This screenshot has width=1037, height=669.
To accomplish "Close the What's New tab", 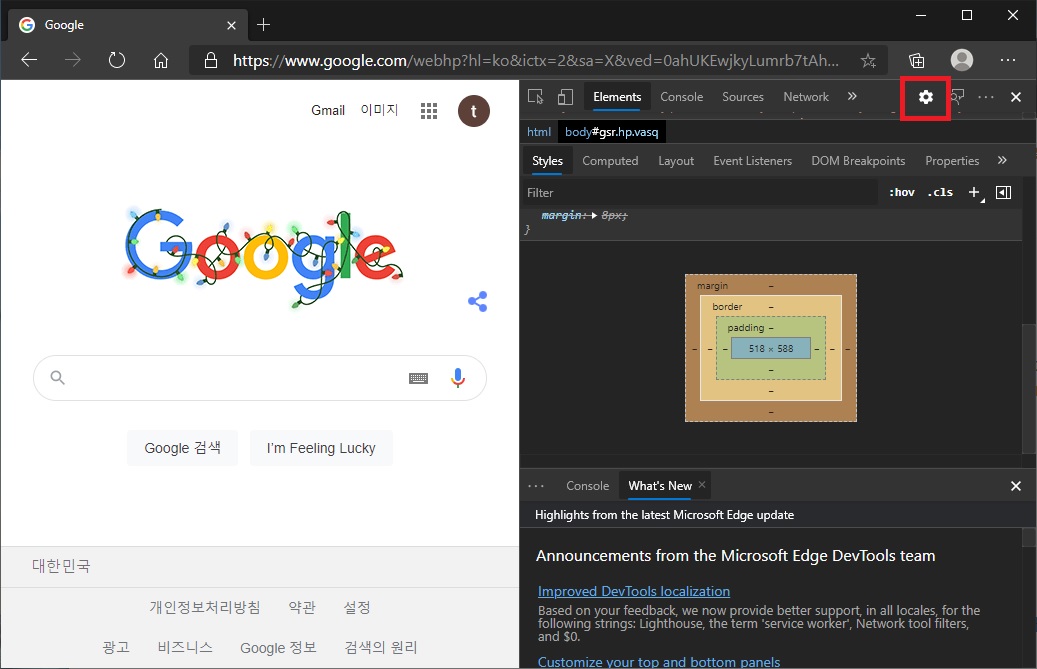I will (x=702, y=485).
